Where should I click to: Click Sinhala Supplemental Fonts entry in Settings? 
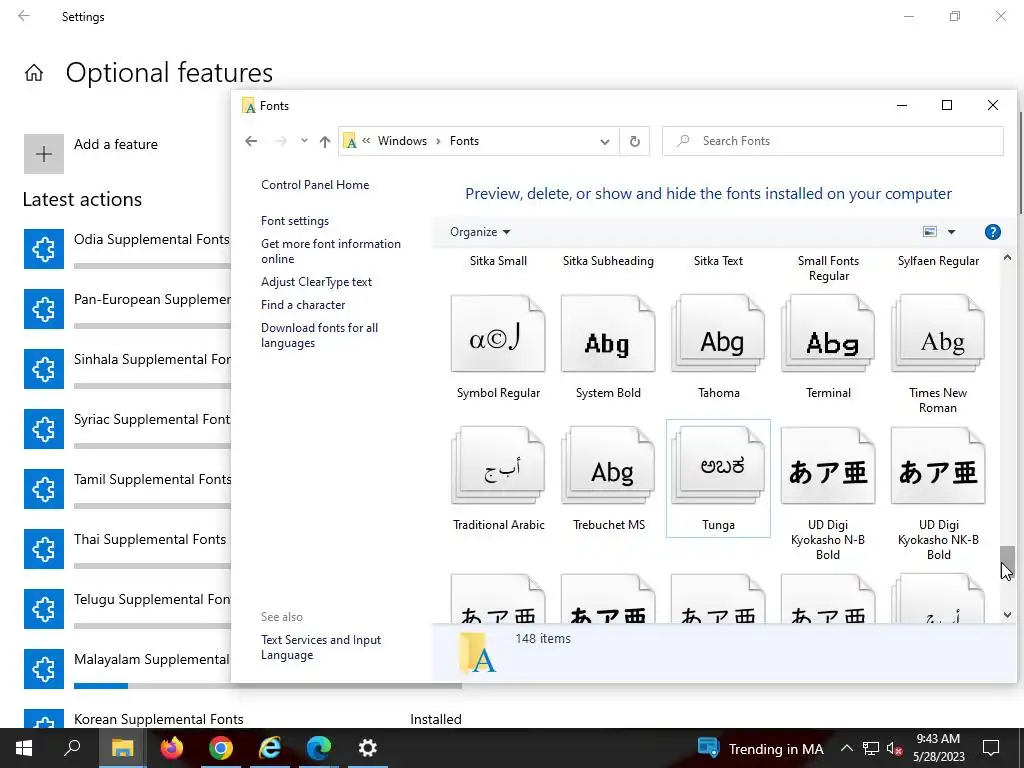pos(152,359)
